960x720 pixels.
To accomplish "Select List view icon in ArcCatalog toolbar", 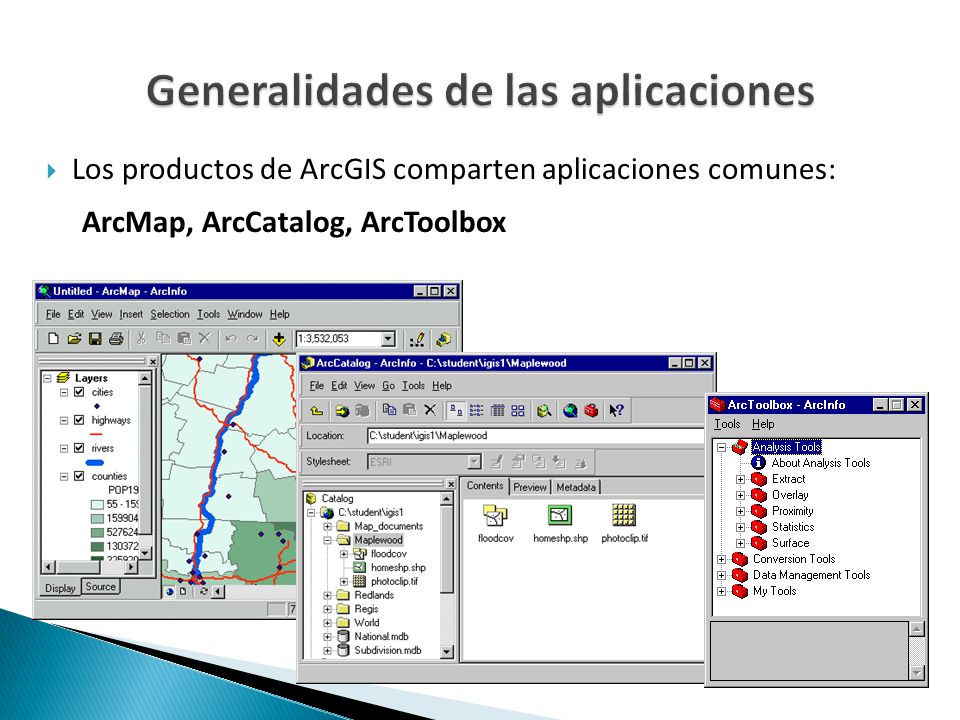I will pyautogui.click(x=476, y=410).
